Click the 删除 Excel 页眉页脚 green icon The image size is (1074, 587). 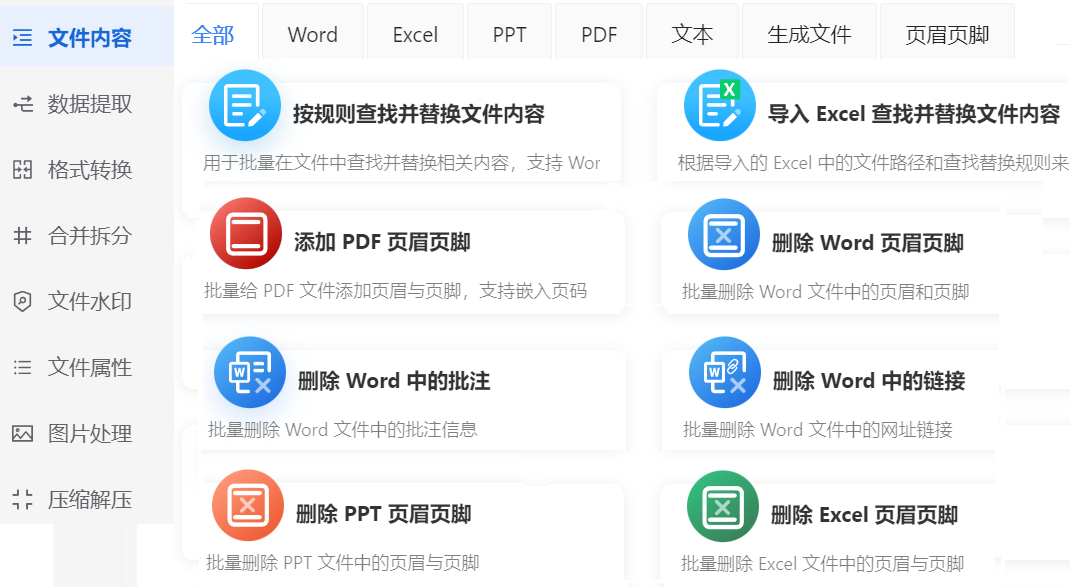click(722, 506)
